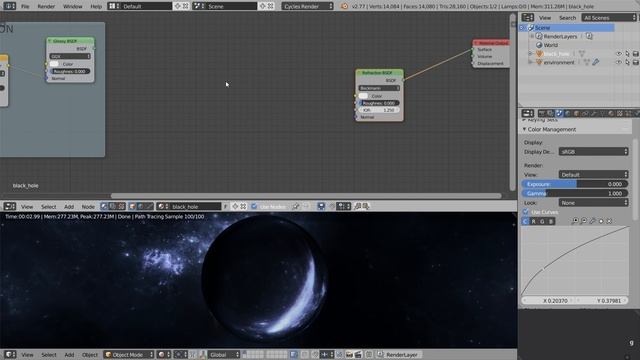Screen dimensions: 640x360
Task: Click the Glossy BSDF Color swatch
Action: (54, 64)
